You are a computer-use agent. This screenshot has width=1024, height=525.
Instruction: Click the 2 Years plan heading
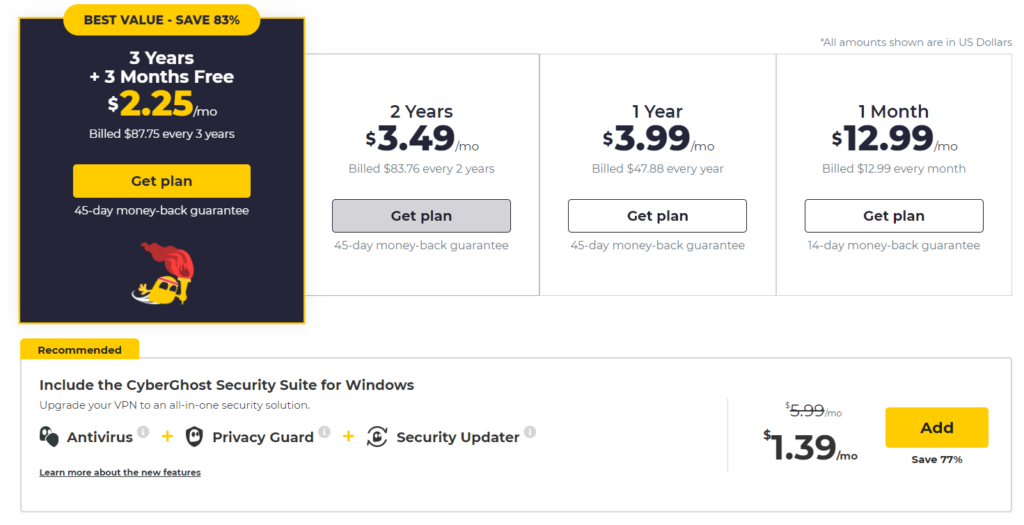point(421,112)
